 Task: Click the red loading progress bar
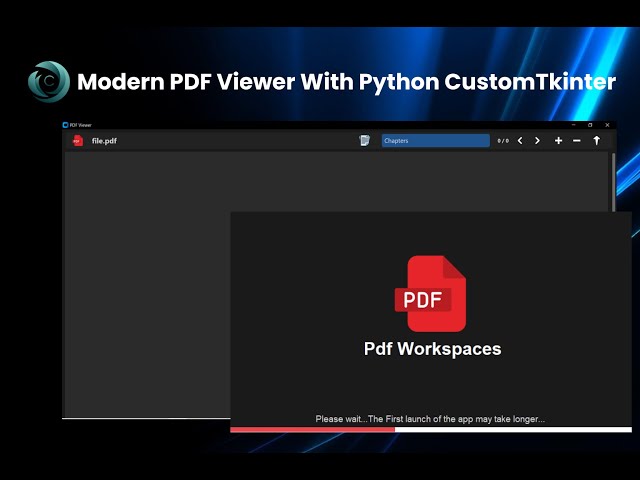tap(313, 429)
